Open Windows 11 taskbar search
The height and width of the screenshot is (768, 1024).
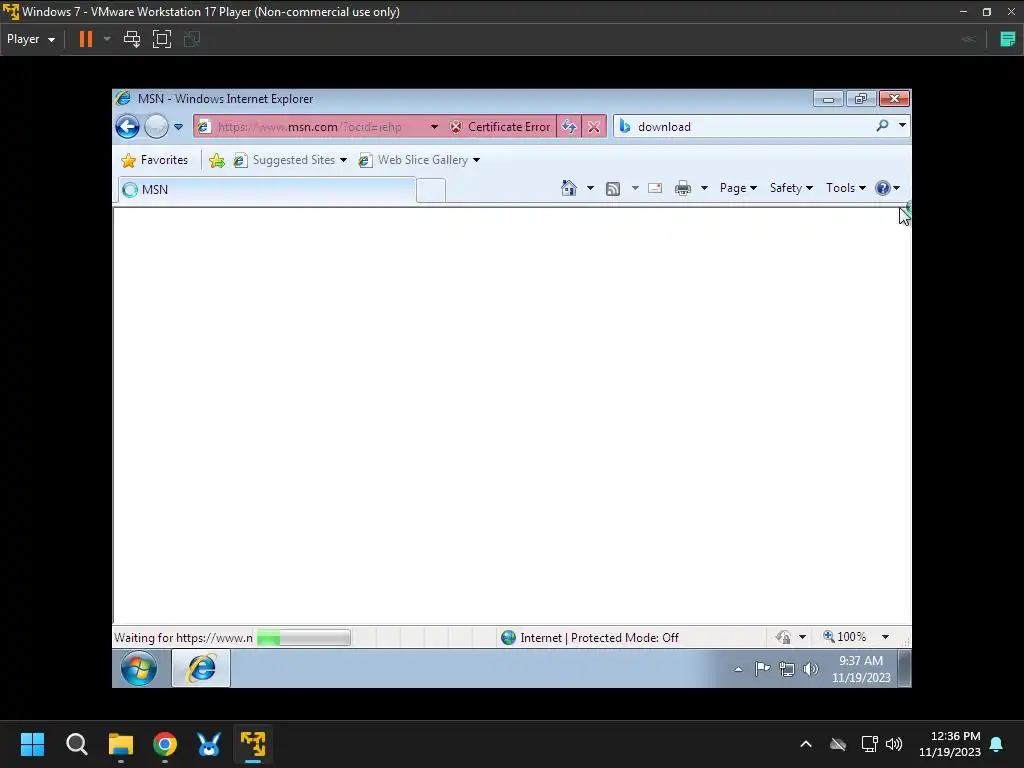(76, 744)
